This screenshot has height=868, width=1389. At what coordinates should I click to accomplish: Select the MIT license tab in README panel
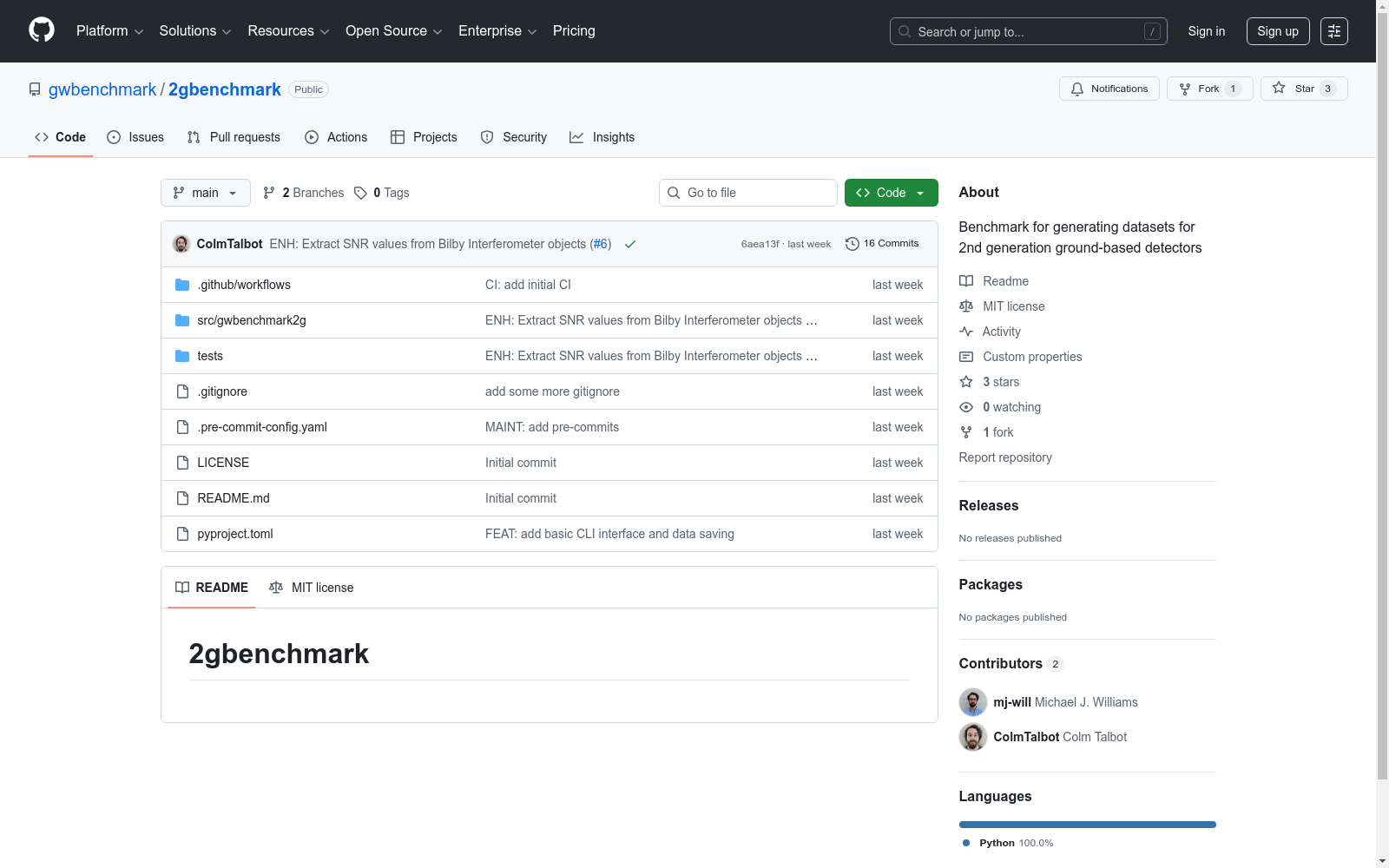tap(312, 588)
